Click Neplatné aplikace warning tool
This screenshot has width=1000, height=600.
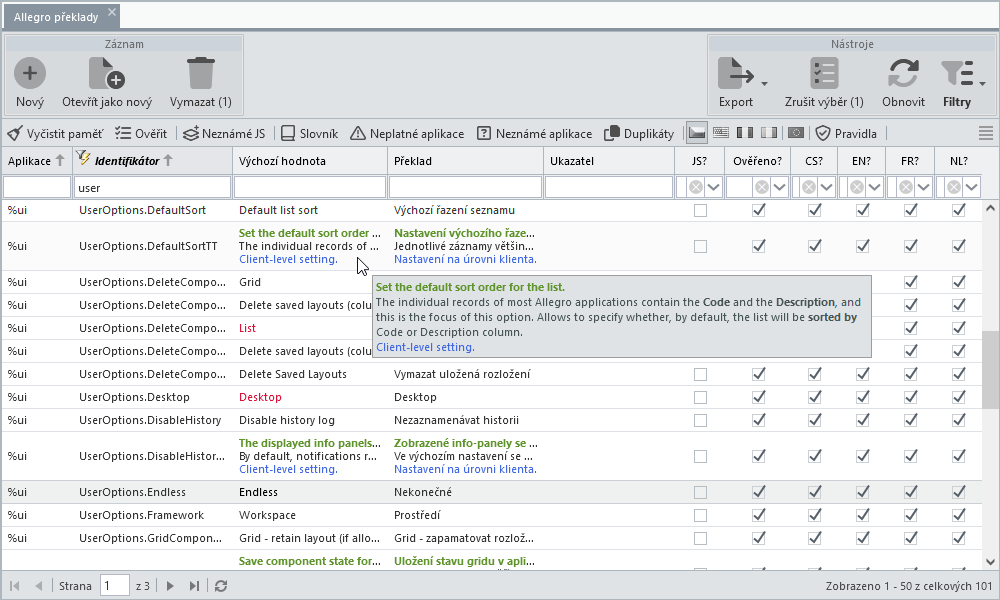tap(407, 134)
